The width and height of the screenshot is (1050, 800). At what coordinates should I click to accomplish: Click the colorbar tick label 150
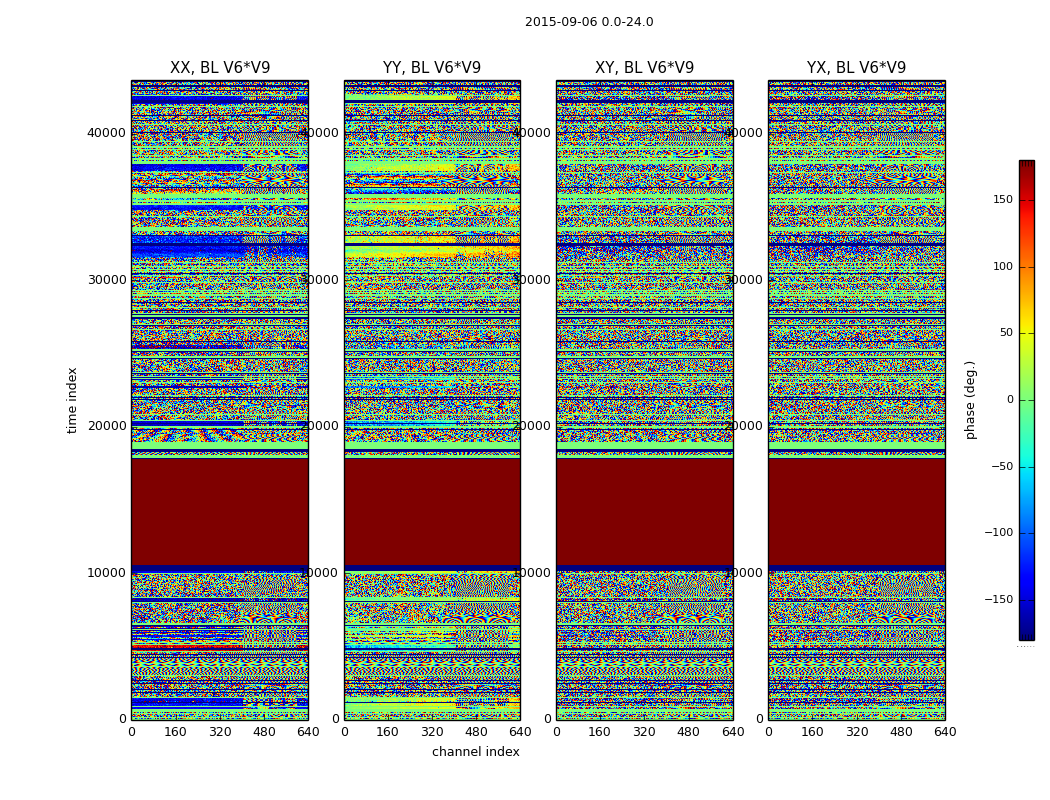click(1002, 199)
